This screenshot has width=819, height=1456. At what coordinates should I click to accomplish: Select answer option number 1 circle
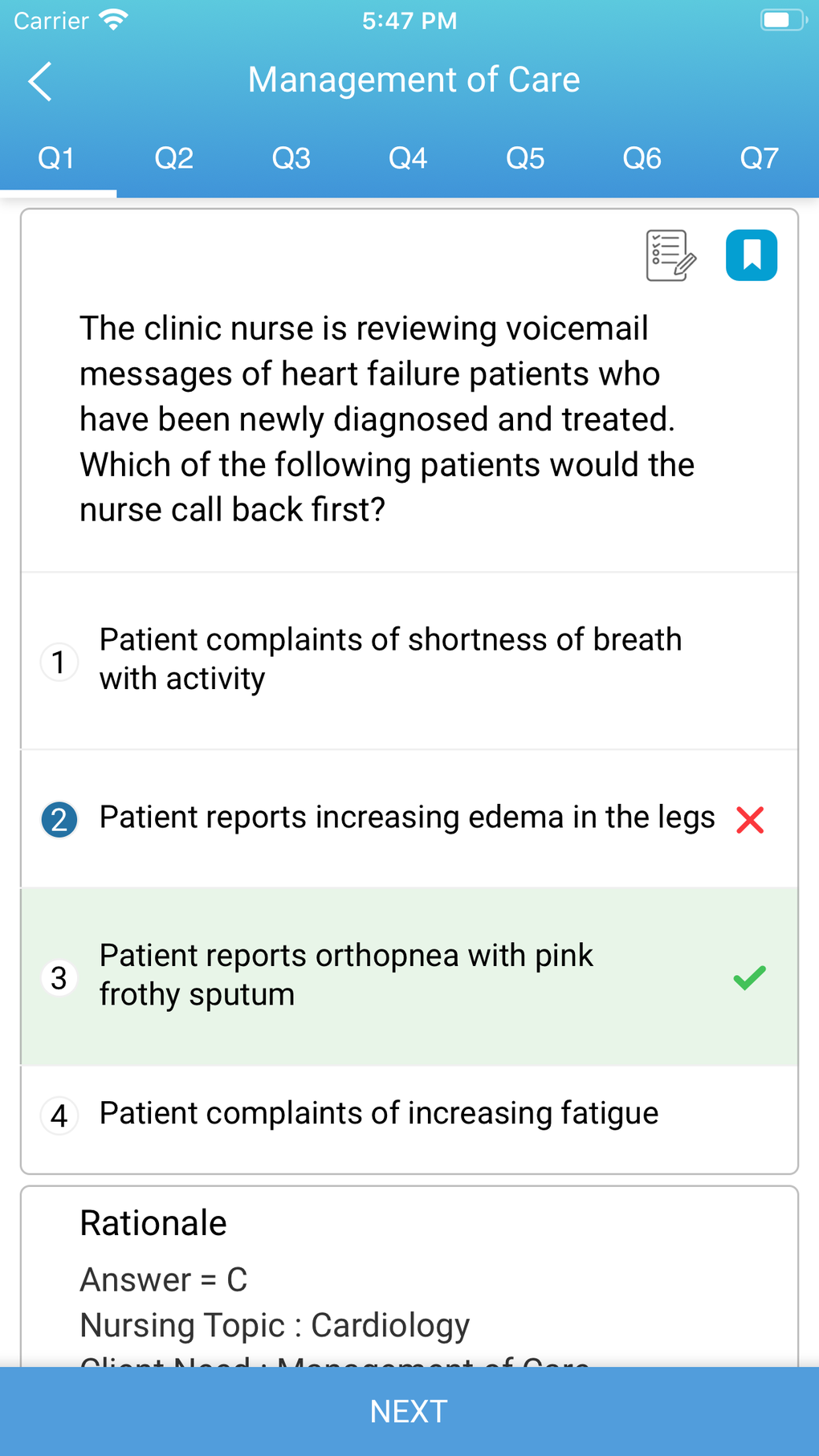point(59,662)
